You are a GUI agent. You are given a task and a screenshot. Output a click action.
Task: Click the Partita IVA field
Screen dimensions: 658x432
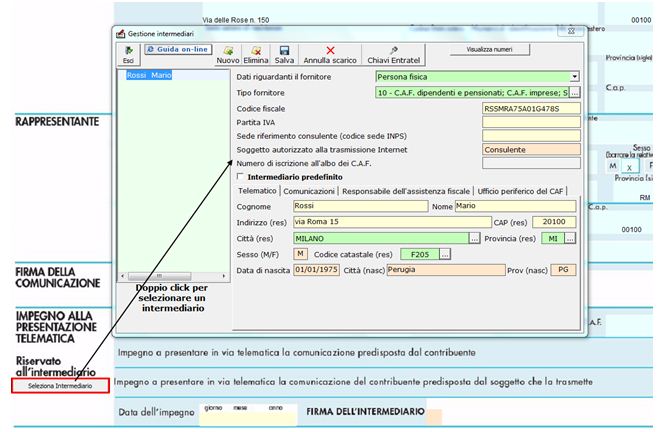531,122
